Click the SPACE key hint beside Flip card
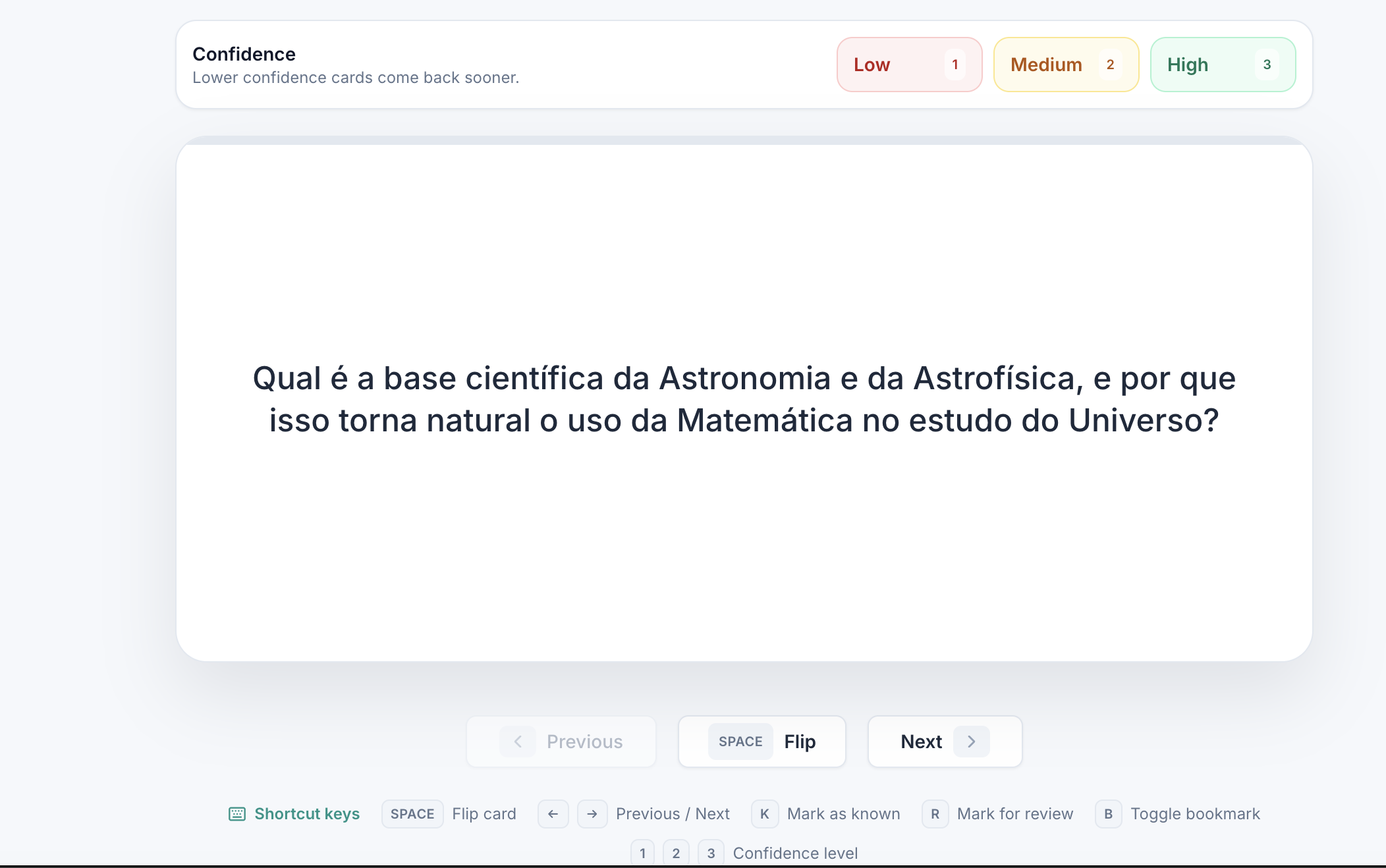 [412, 814]
